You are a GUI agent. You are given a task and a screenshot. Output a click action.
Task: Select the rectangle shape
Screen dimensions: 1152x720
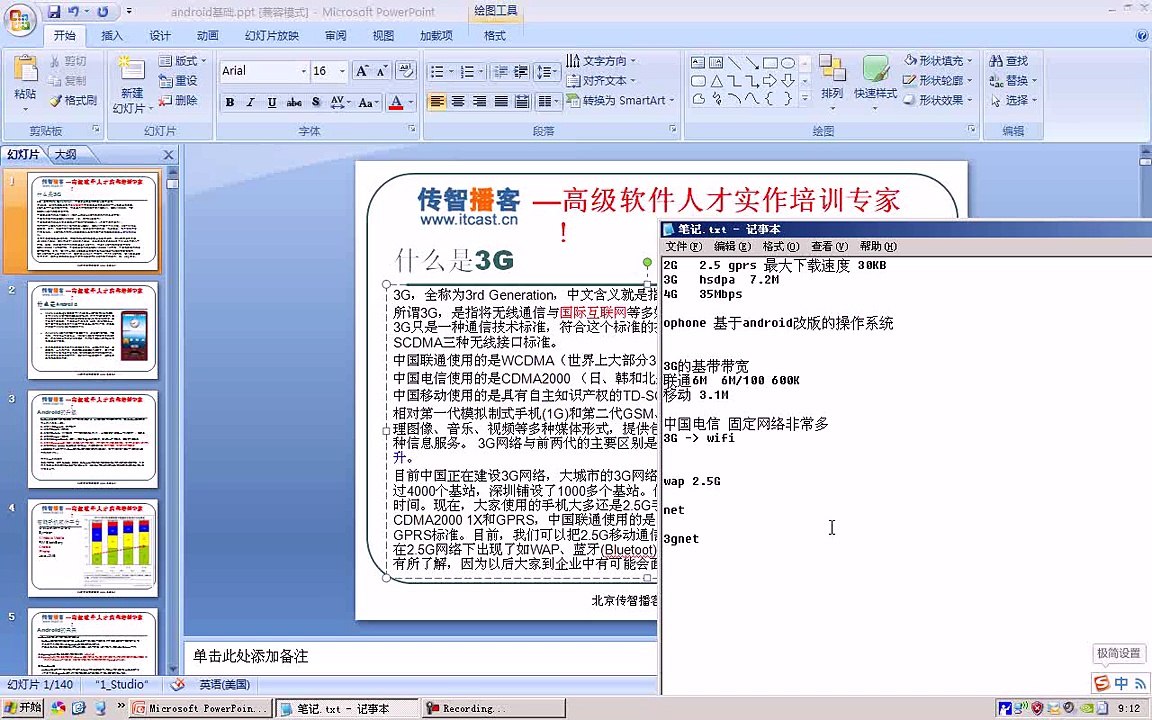click(x=769, y=62)
